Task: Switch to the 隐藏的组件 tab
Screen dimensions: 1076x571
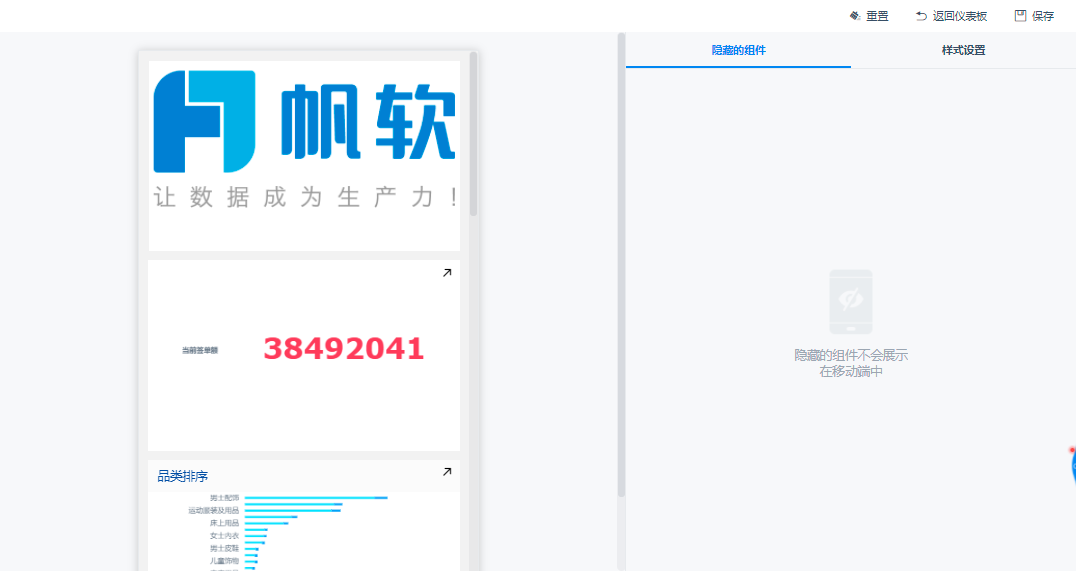Action: (738, 50)
